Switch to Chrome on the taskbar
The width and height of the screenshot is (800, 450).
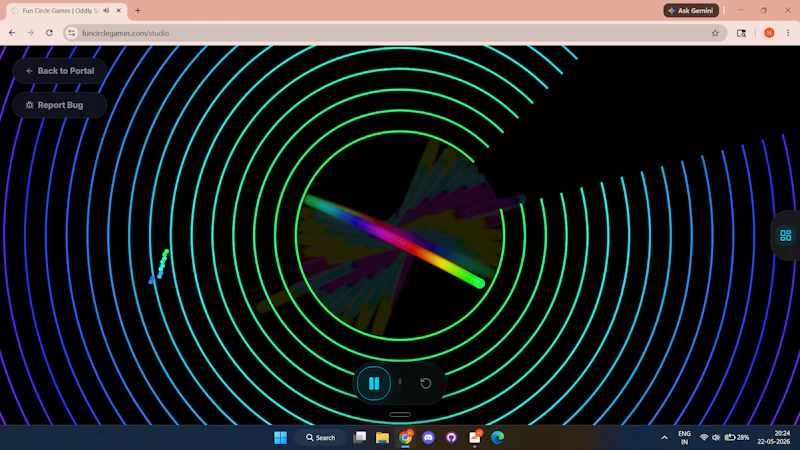click(406, 438)
